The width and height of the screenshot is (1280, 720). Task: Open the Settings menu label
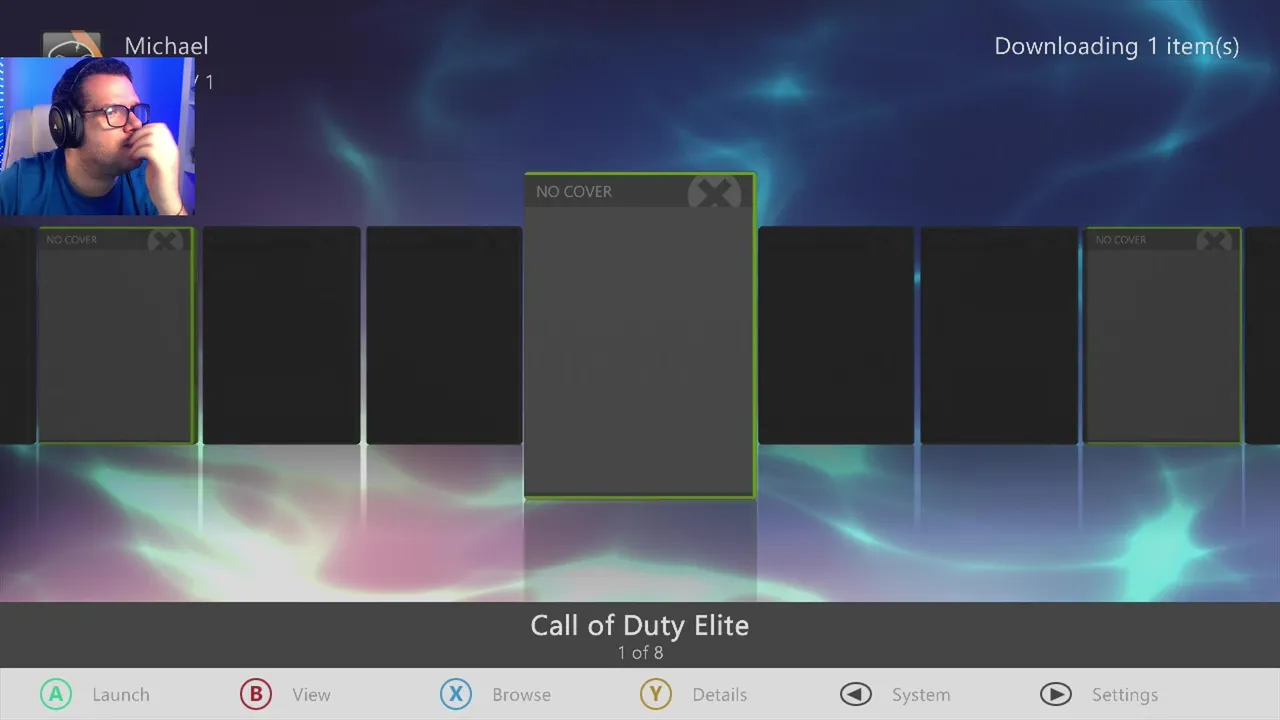(1125, 695)
